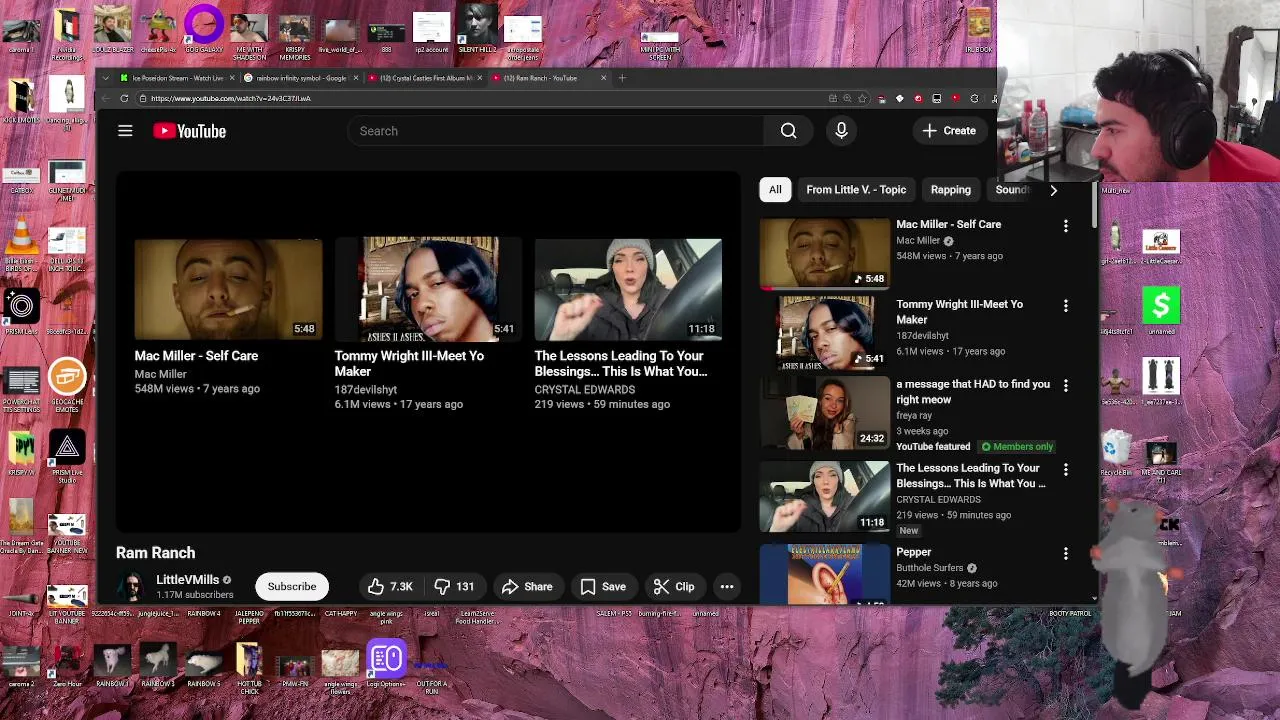The image size is (1280, 720).
Task: Open GOG GALAXY desktop shortcut
Action: [x=203, y=30]
